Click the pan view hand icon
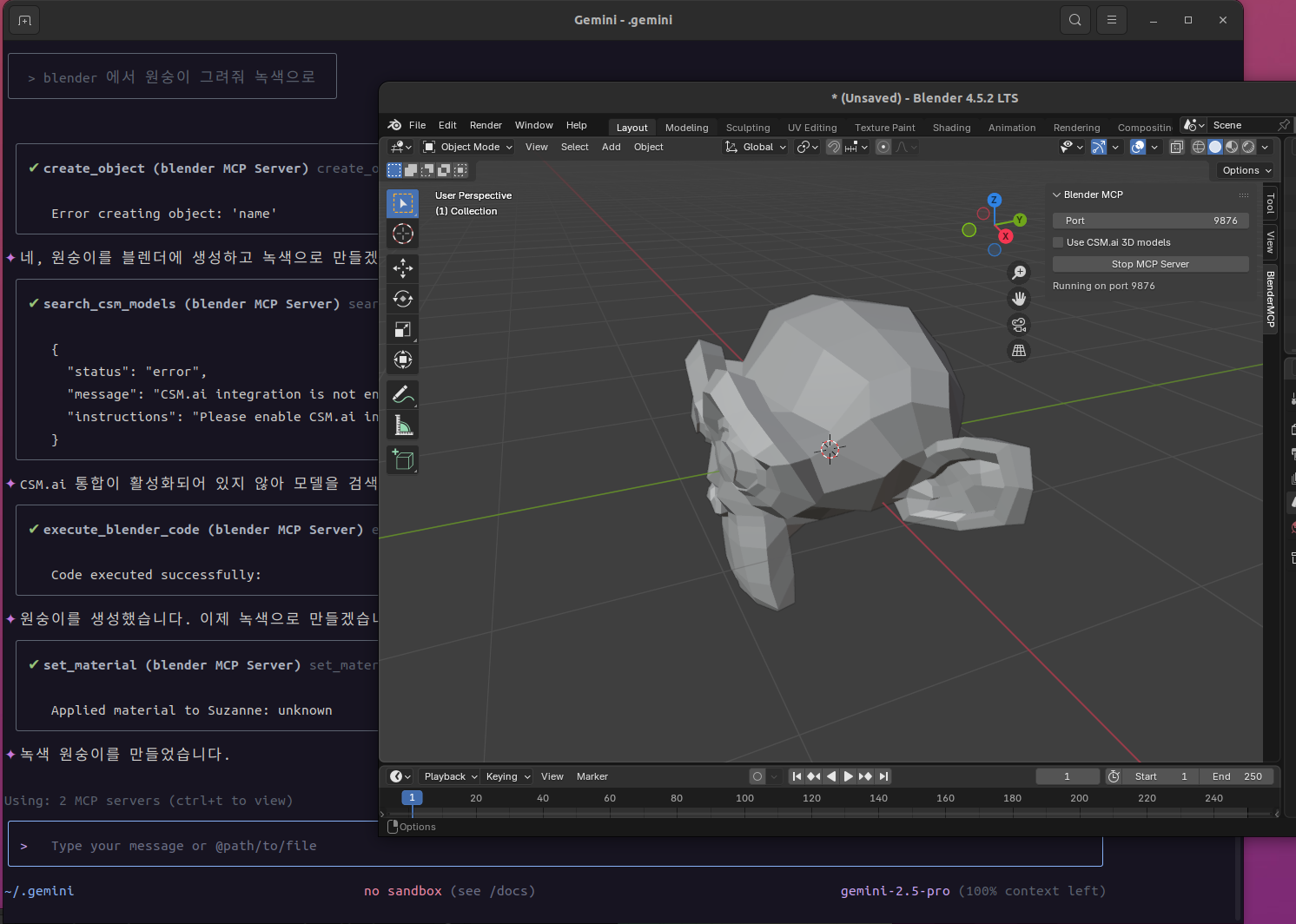The width and height of the screenshot is (1296, 924). tap(1019, 299)
